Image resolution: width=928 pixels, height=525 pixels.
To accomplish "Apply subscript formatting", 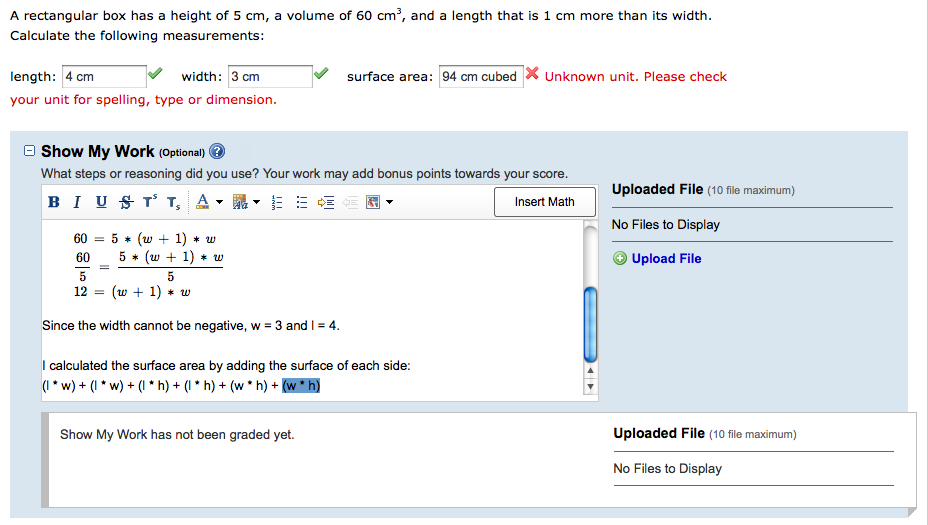I will 173,202.
